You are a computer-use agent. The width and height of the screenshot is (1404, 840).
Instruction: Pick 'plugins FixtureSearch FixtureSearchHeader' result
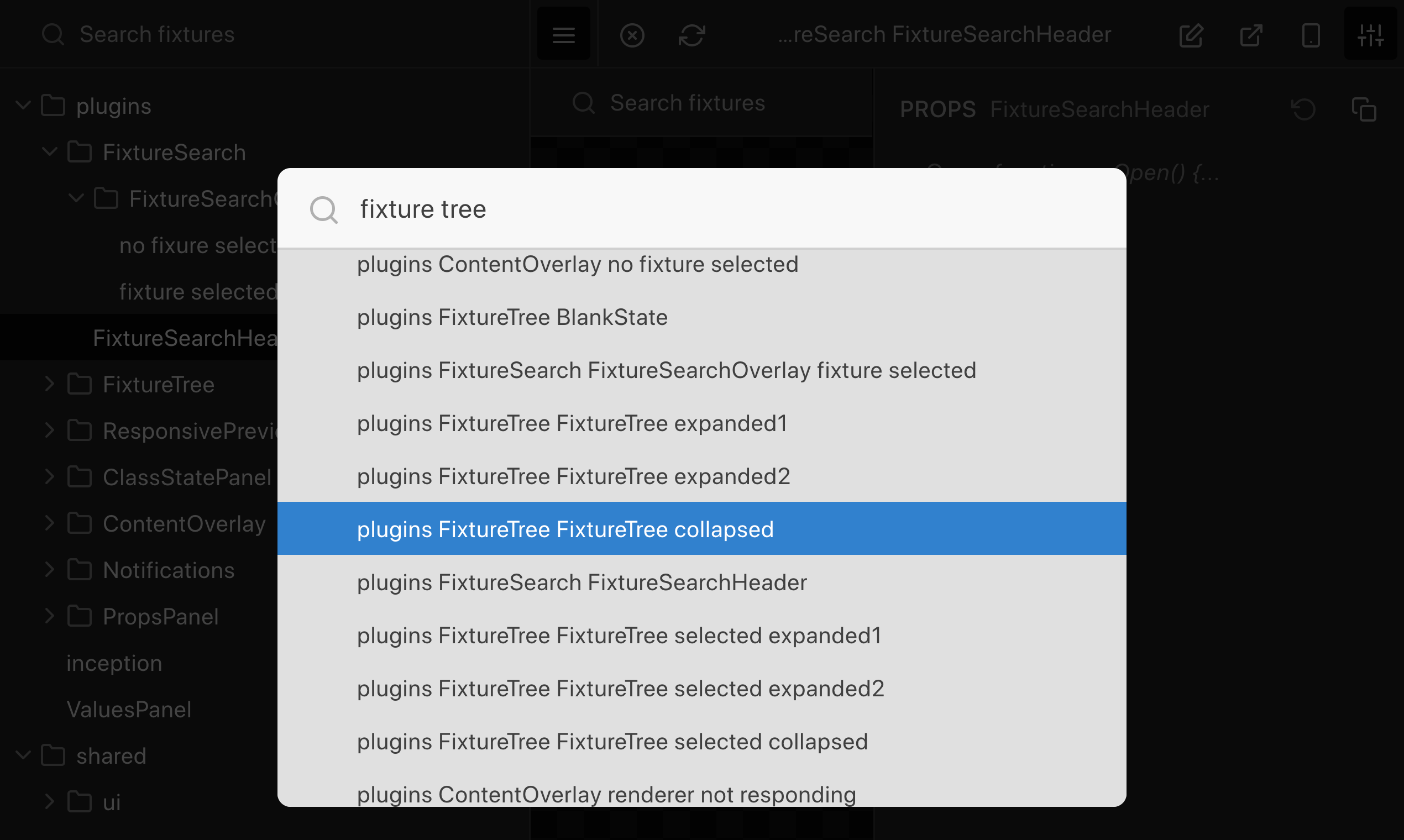[581, 582]
